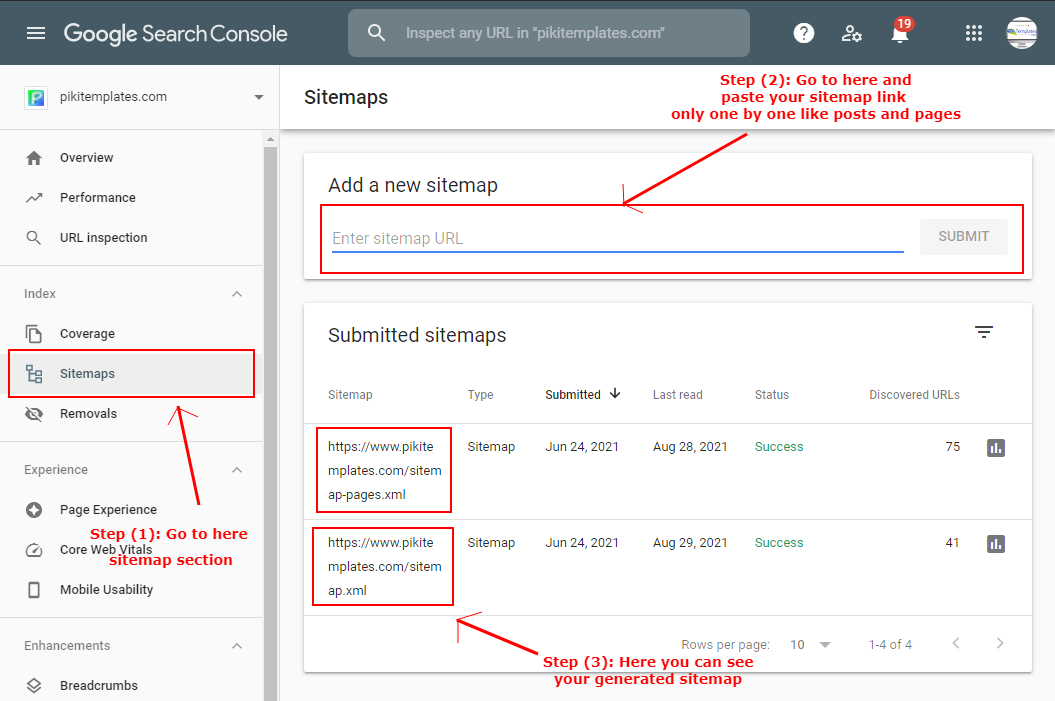The height and width of the screenshot is (701, 1055).
Task: Open the hamburger main menu
Action: click(x=36, y=33)
